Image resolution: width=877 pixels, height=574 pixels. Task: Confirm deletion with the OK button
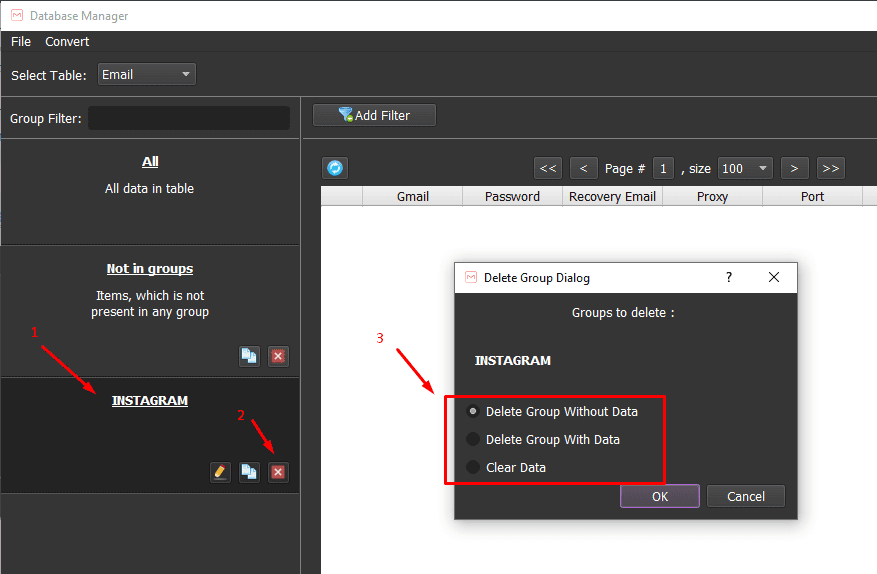[660, 496]
